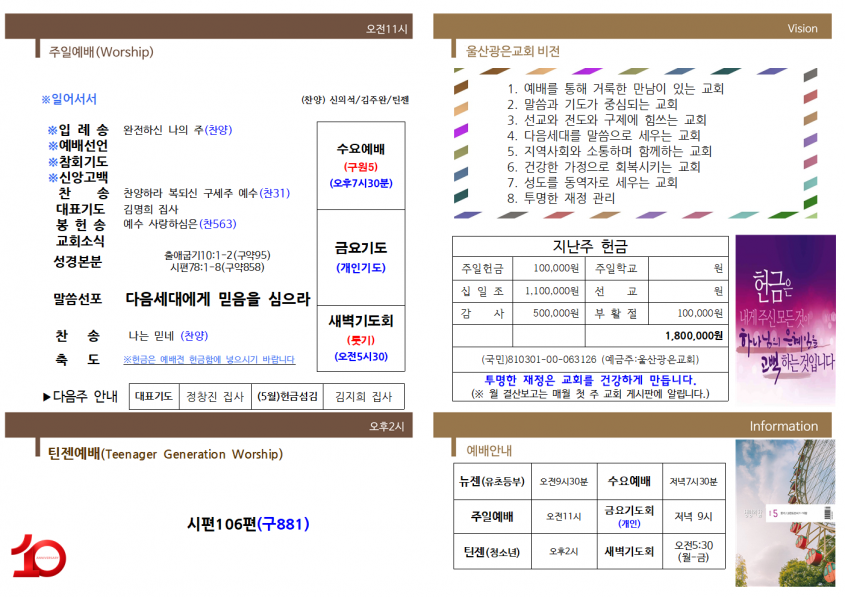Open the ferris wheel magazine cover image

point(785,513)
